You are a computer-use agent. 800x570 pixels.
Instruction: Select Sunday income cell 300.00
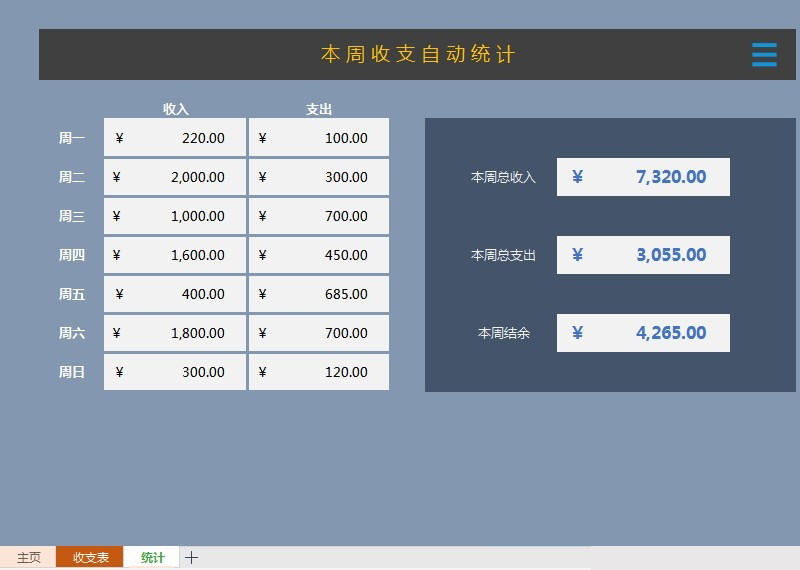pyautogui.click(x=175, y=372)
